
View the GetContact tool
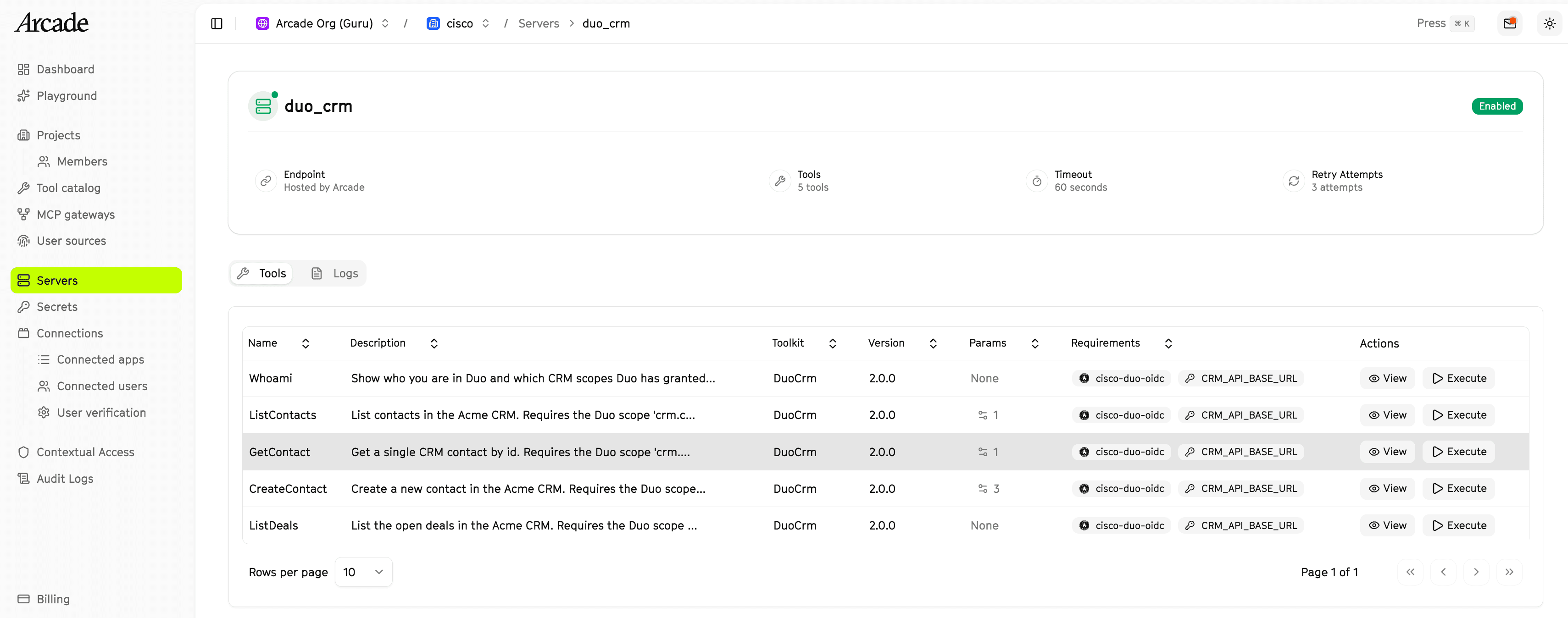click(x=1387, y=452)
